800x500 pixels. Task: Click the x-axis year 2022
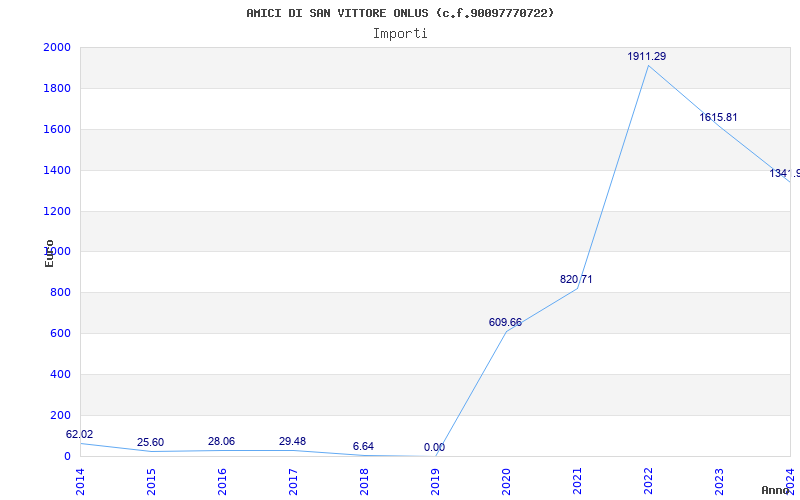[648, 482]
